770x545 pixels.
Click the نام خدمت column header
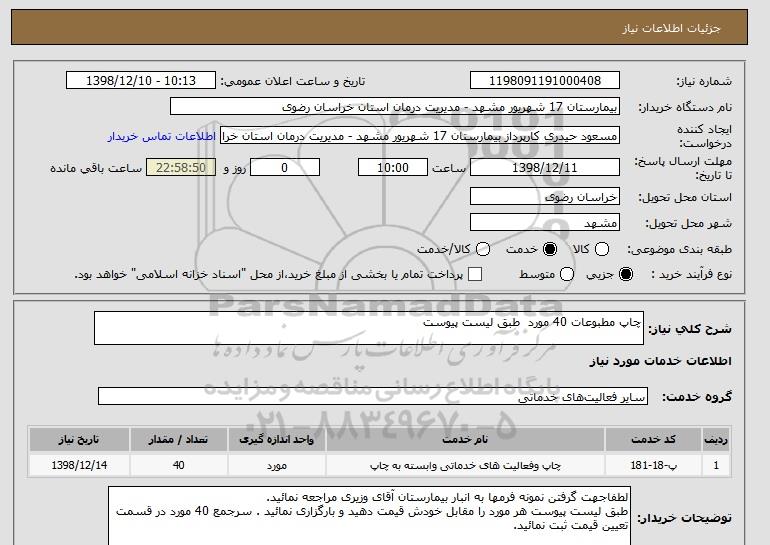466,439
